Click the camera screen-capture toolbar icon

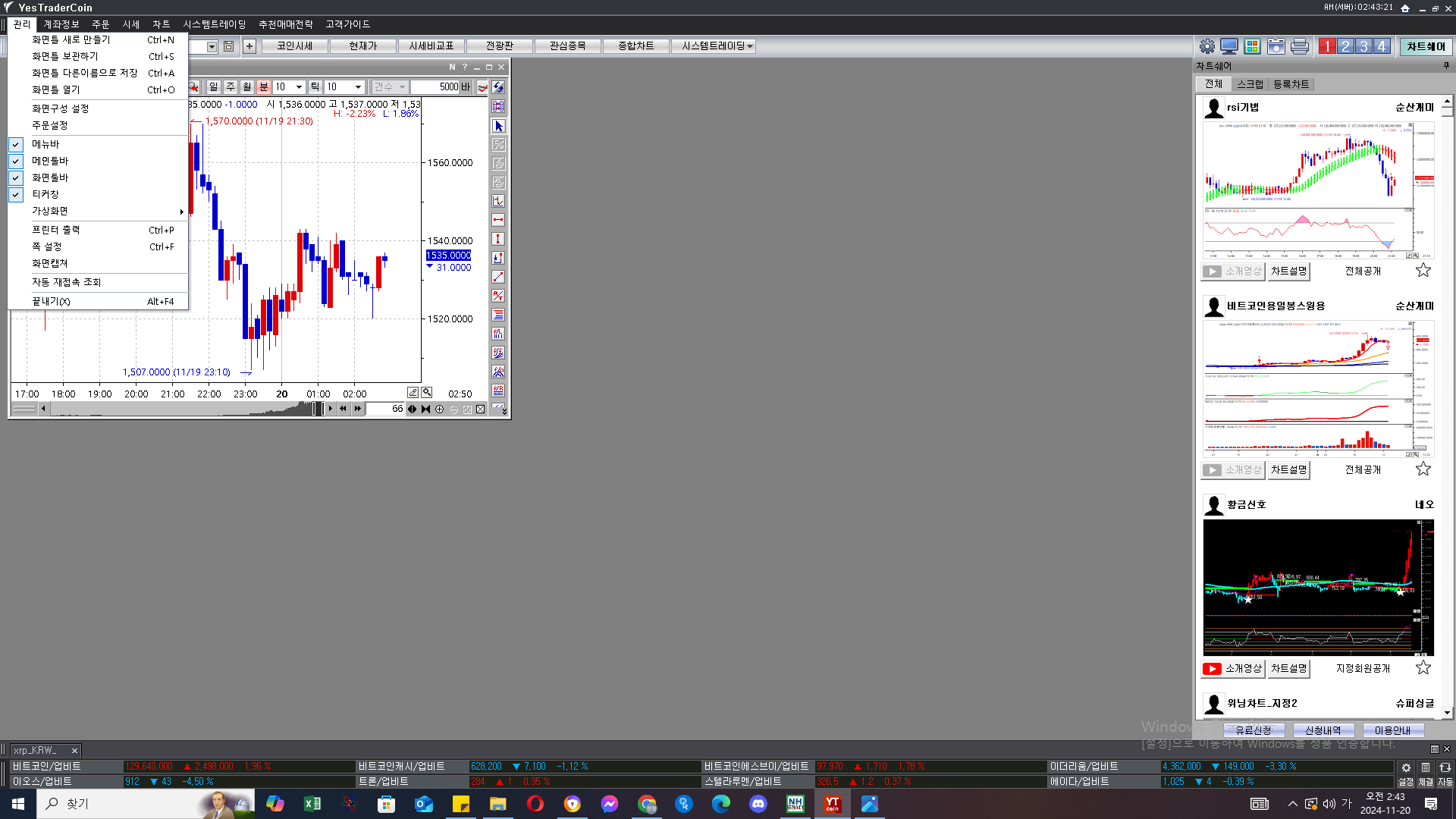click(1276, 46)
